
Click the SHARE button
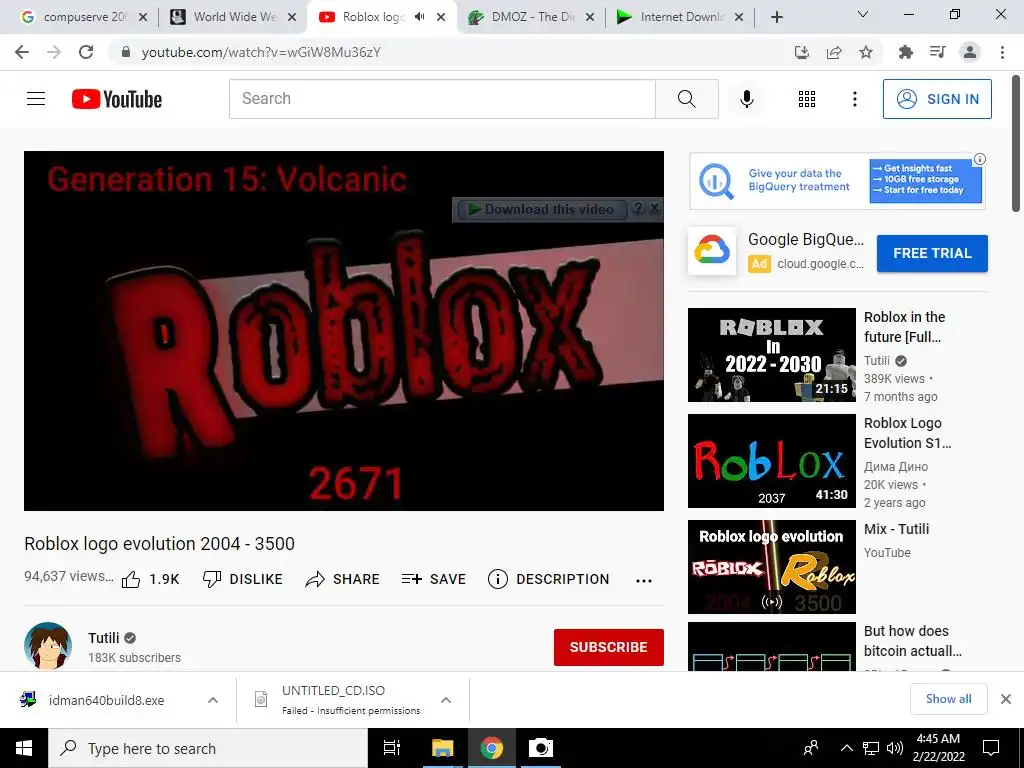click(x=342, y=579)
